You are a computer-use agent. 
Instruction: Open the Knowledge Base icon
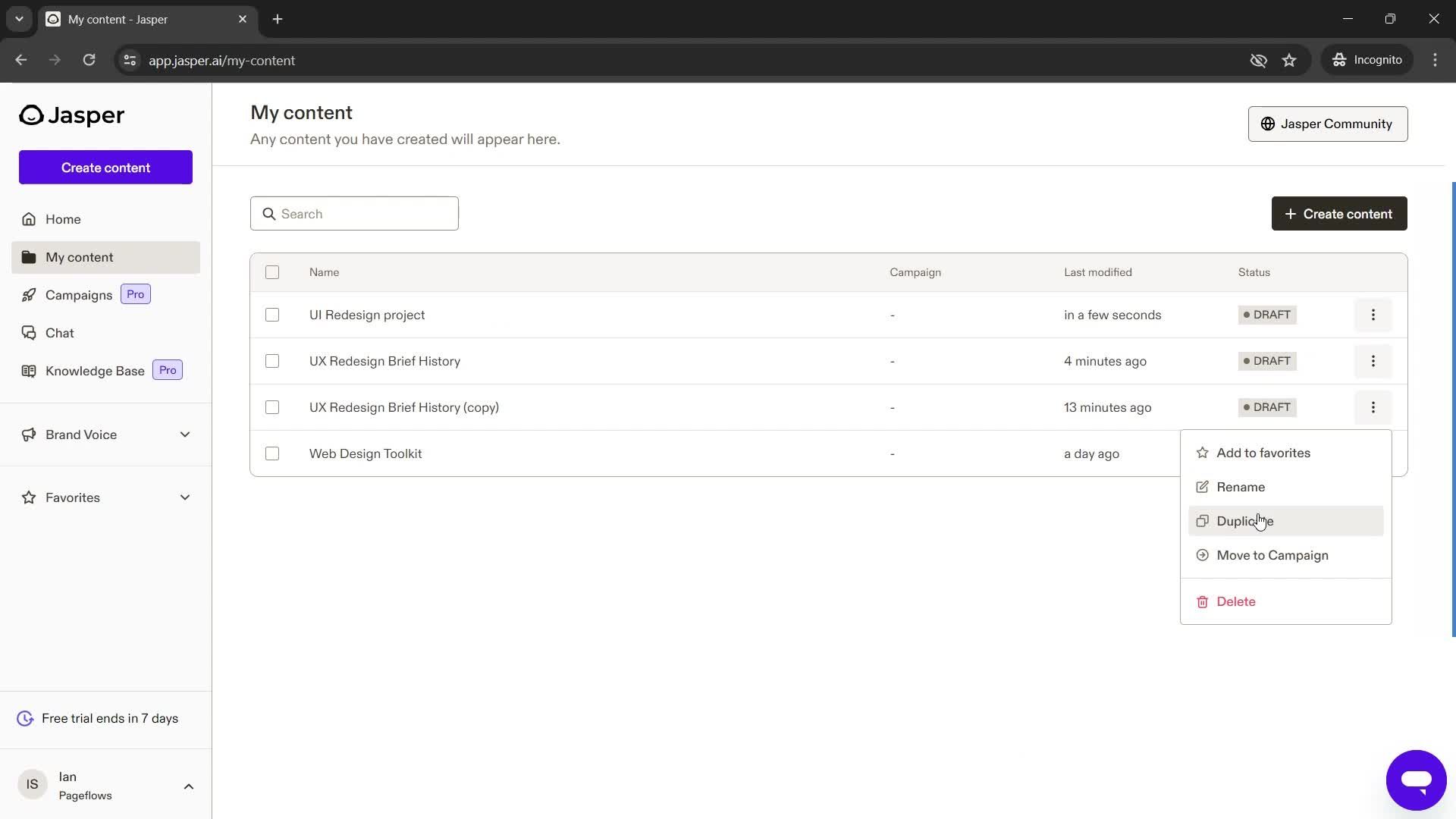coord(28,370)
